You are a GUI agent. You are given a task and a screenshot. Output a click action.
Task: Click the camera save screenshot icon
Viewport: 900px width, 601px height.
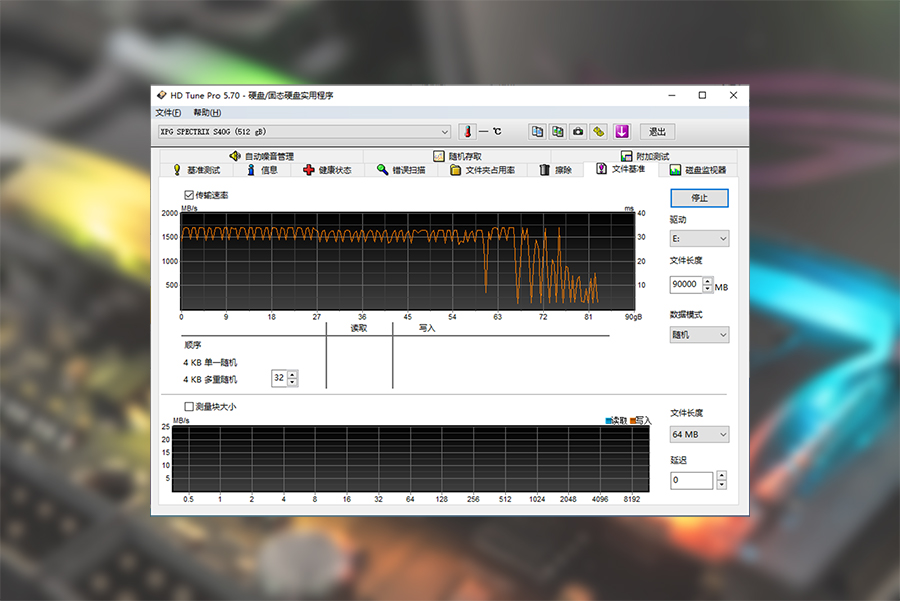coord(578,131)
